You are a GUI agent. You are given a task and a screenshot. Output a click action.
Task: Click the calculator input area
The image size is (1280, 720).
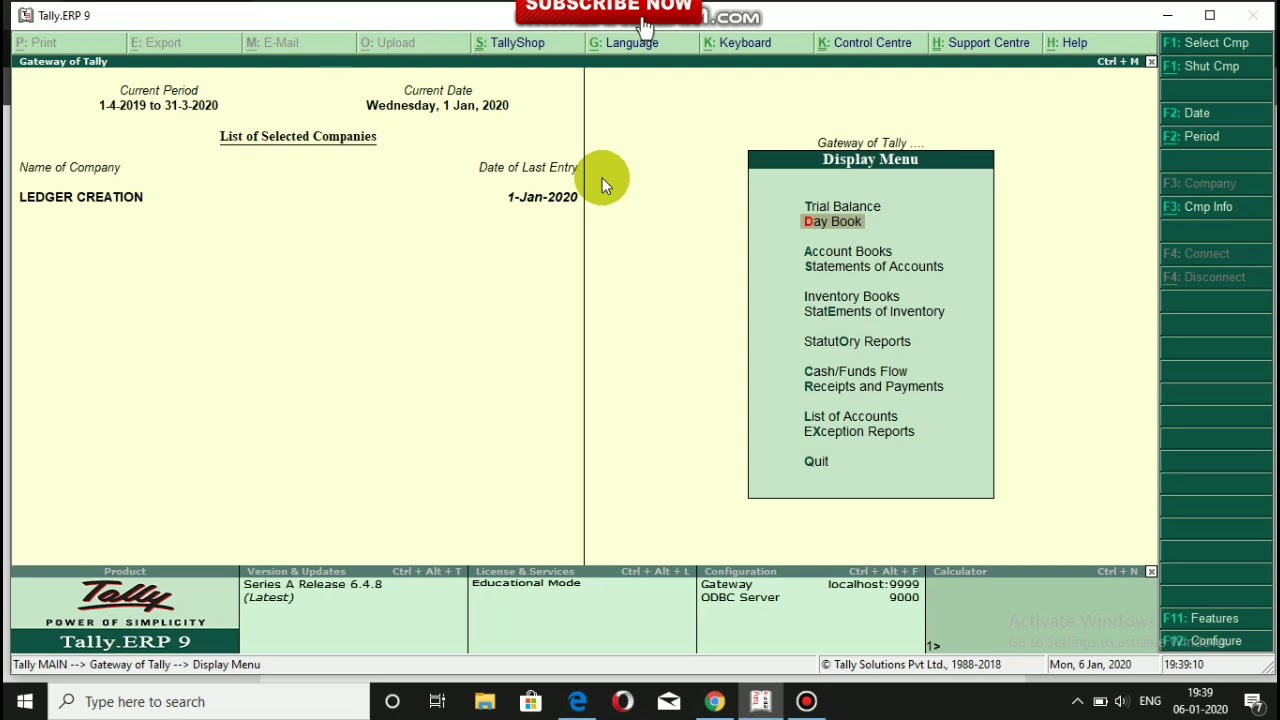[x=1040, y=615]
